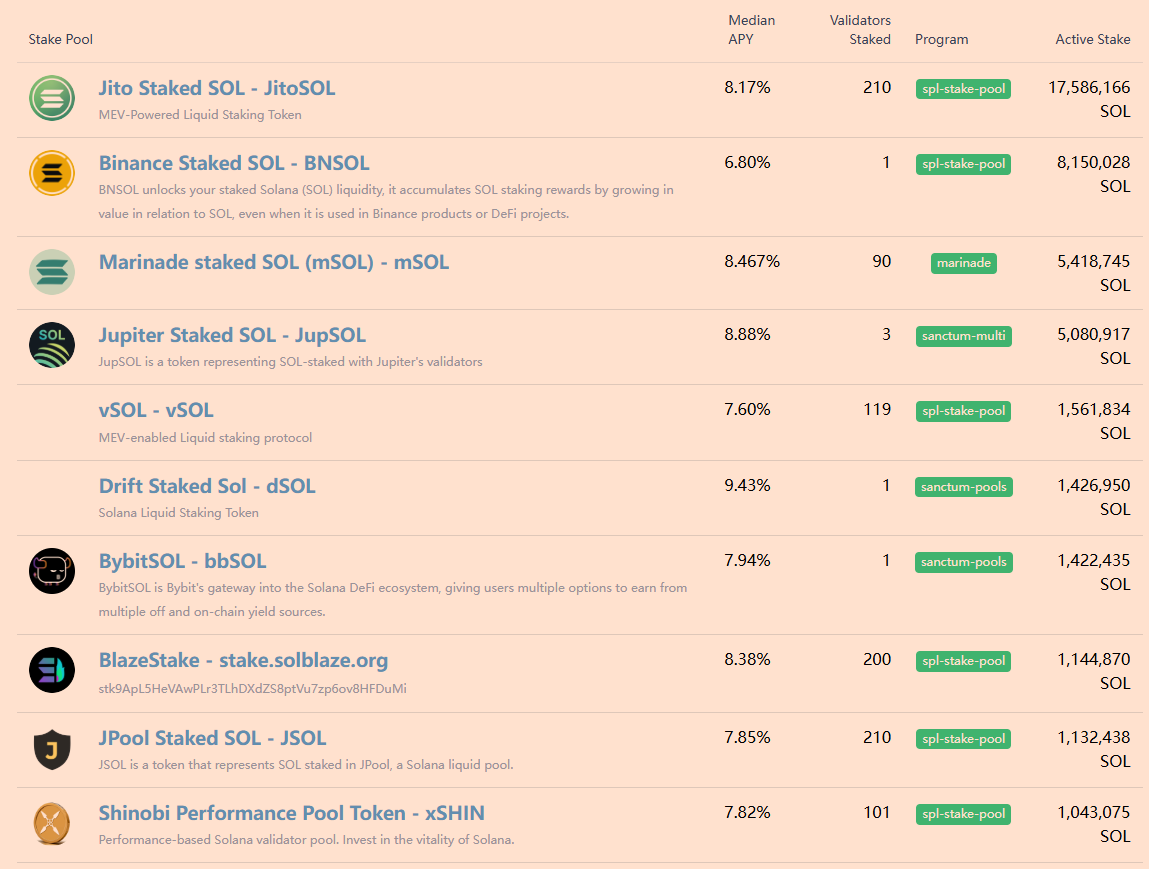This screenshot has height=869, width=1149.
Task: Select the 7.60% APY value for vSOL
Action: [x=747, y=410]
